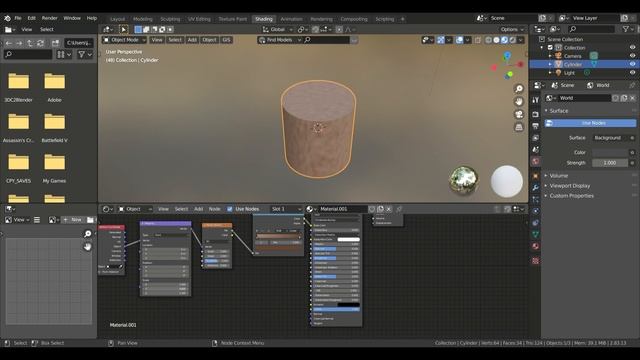The image size is (640, 360).
Task: Expand the Volume panel in World properties
Action: click(558, 176)
